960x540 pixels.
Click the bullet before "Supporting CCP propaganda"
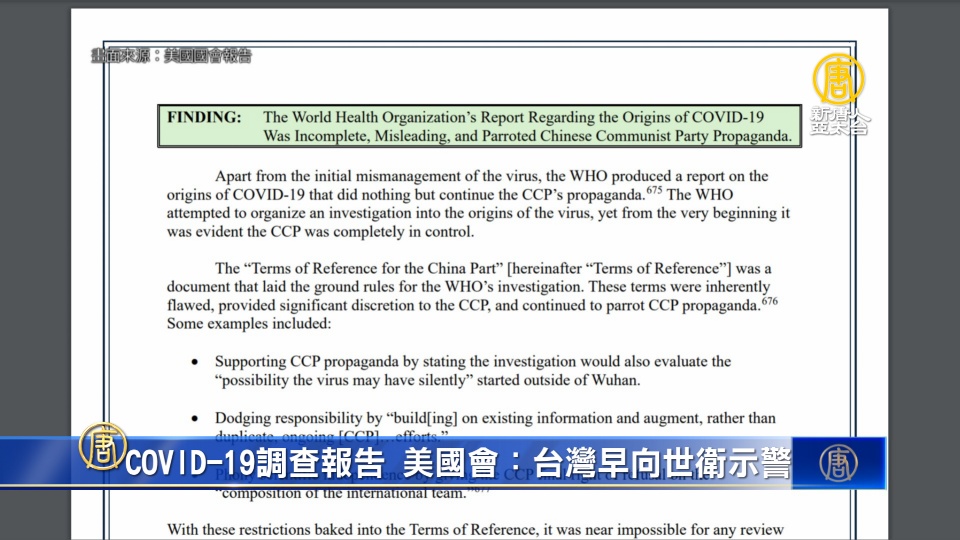tap(194, 362)
